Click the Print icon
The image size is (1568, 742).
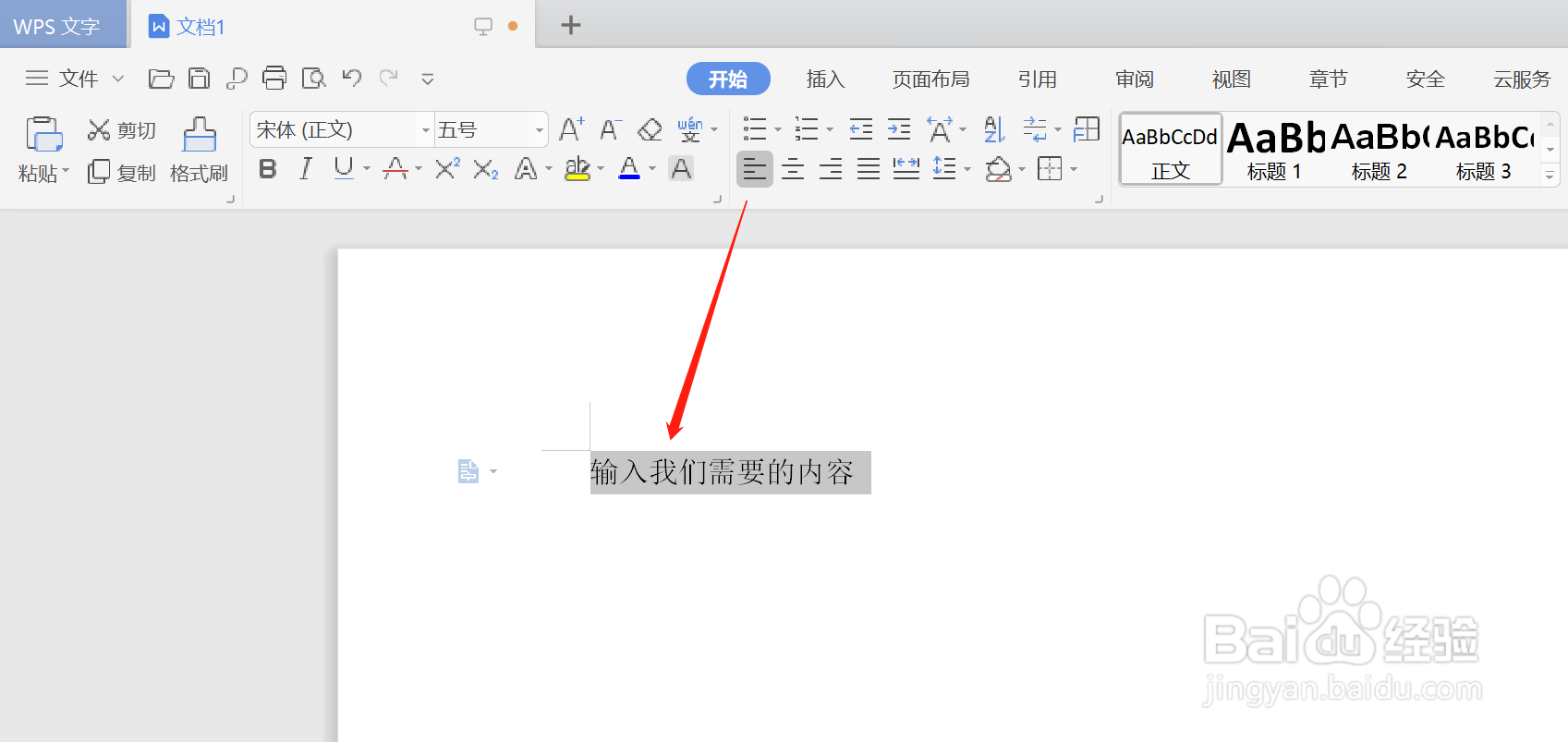click(x=274, y=79)
